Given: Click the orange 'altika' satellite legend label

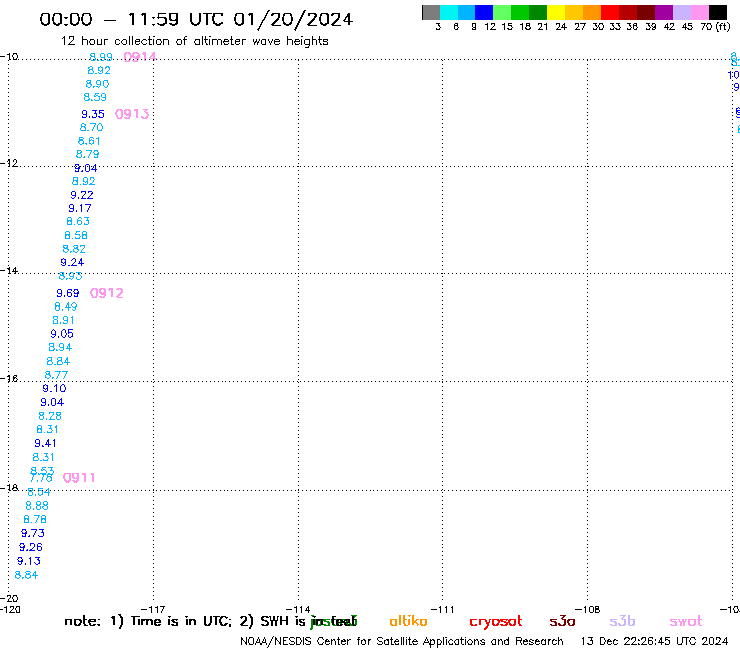Looking at the screenshot, I should click(408, 621).
